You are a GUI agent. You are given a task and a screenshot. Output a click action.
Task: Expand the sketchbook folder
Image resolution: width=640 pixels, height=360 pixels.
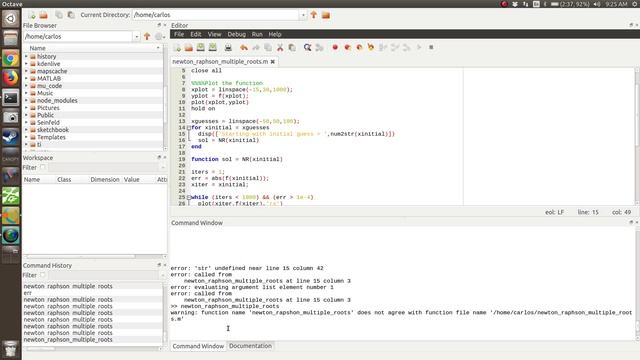[26, 130]
